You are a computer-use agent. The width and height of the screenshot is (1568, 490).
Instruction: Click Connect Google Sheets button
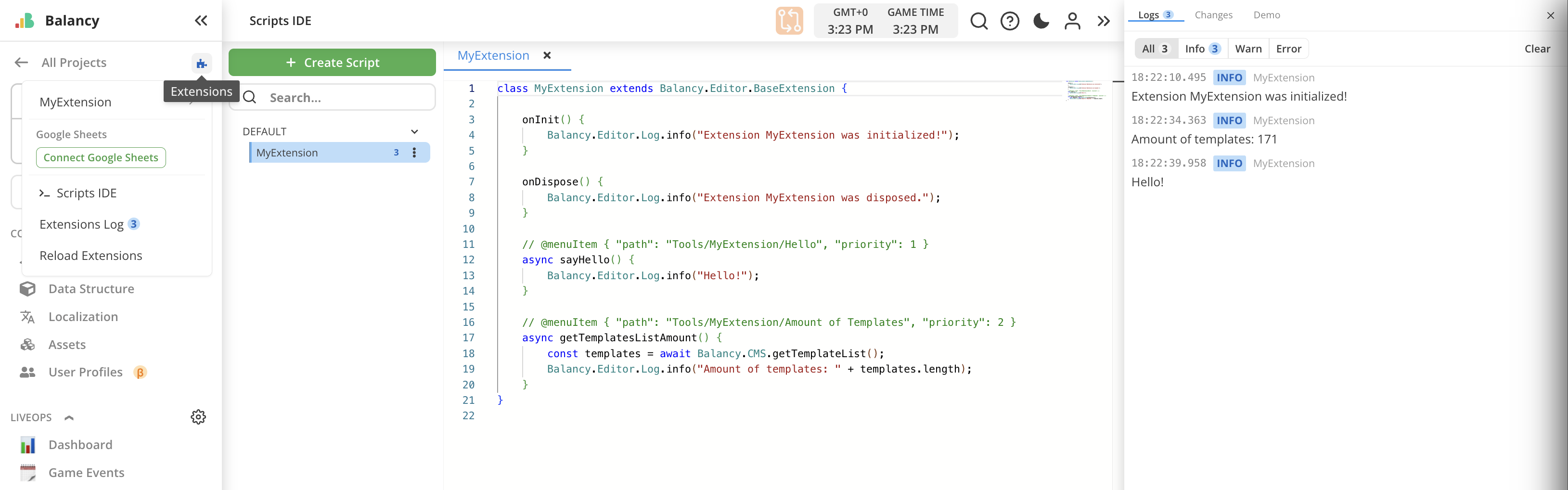click(101, 158)
